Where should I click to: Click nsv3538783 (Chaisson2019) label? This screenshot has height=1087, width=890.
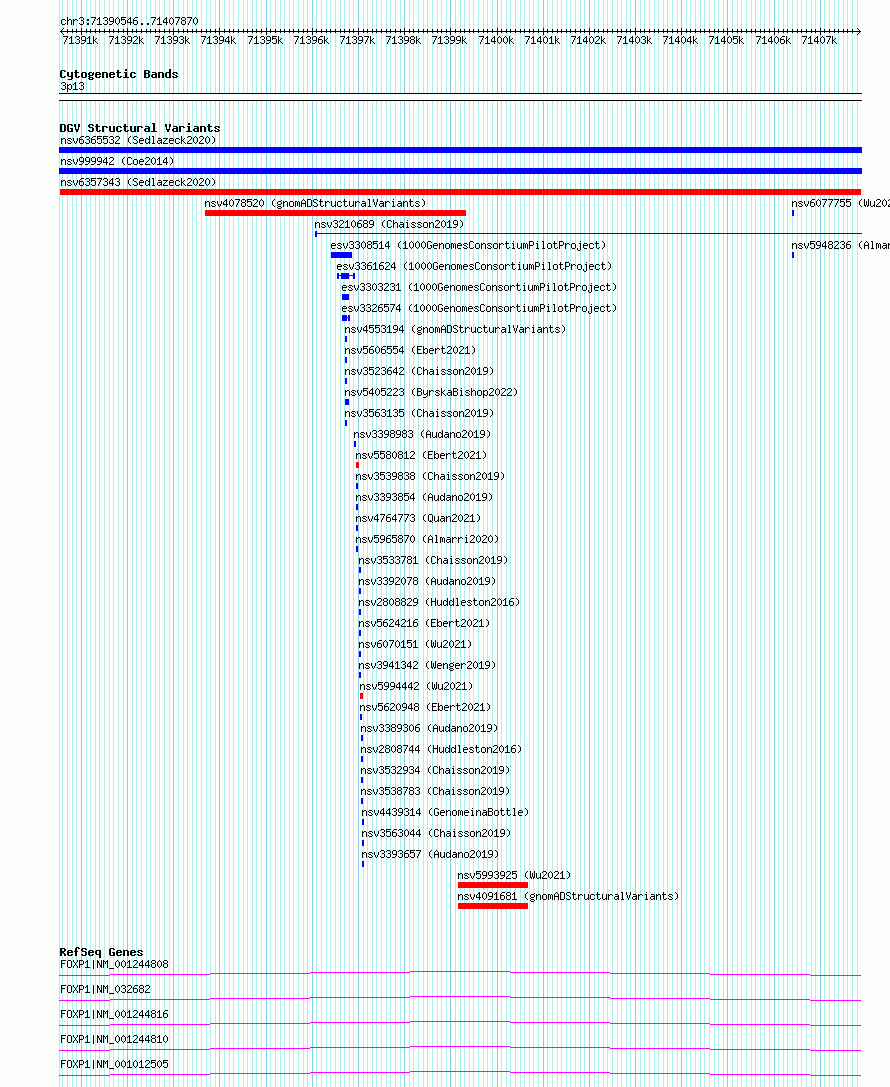[x=435, y=791]
